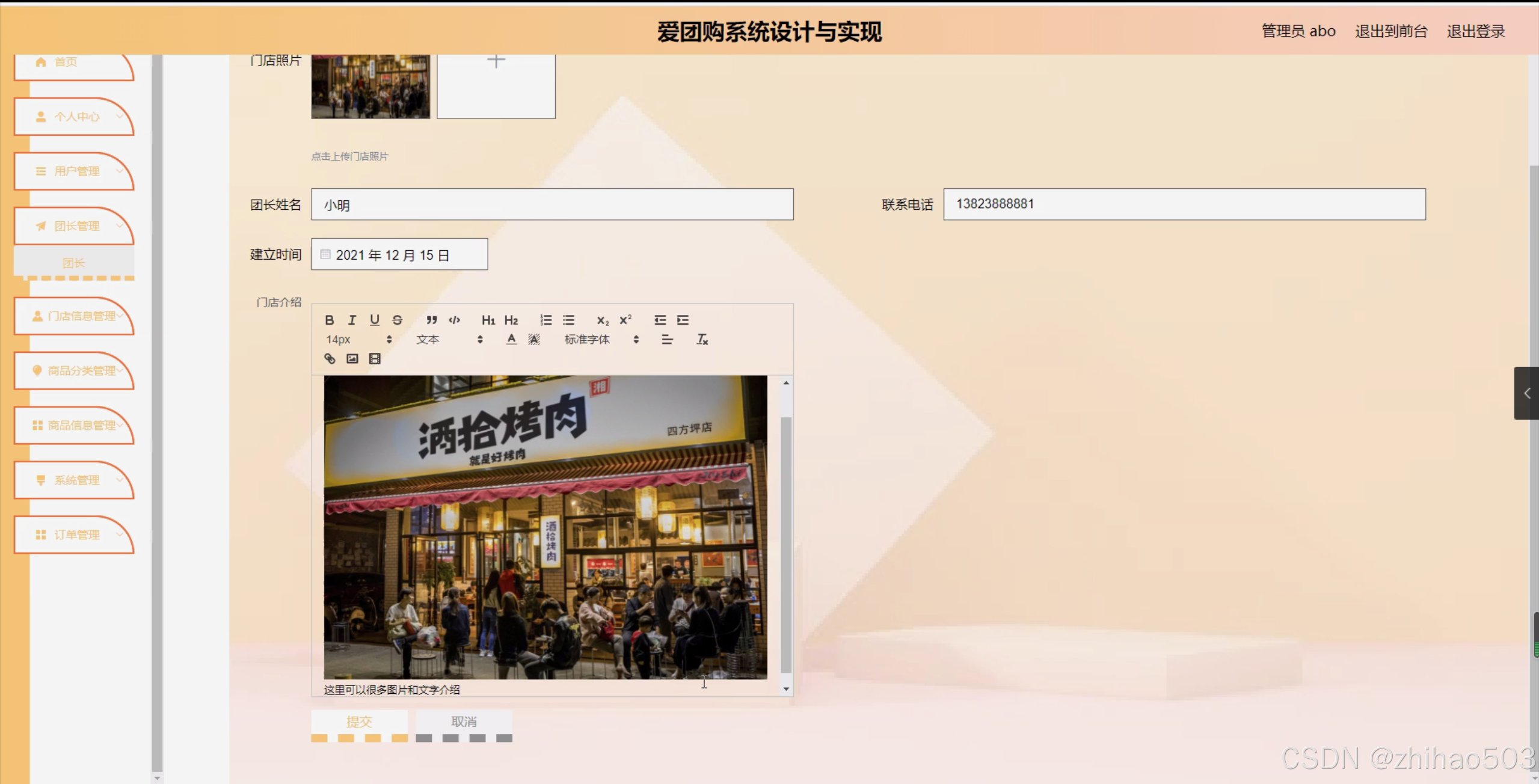Toggle subscript text formatting
The height and width of the screenshot is (784, 1539).
coord(603,320)
